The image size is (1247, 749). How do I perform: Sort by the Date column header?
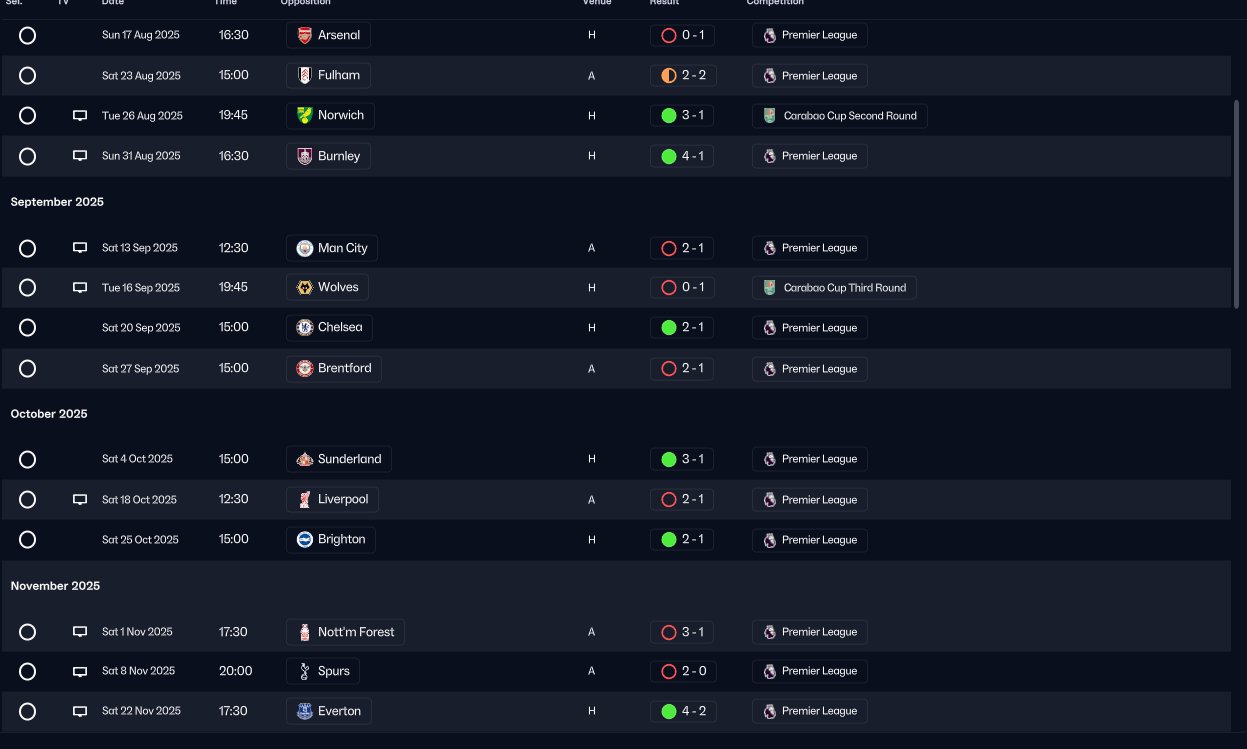click(x=113, y=3)
